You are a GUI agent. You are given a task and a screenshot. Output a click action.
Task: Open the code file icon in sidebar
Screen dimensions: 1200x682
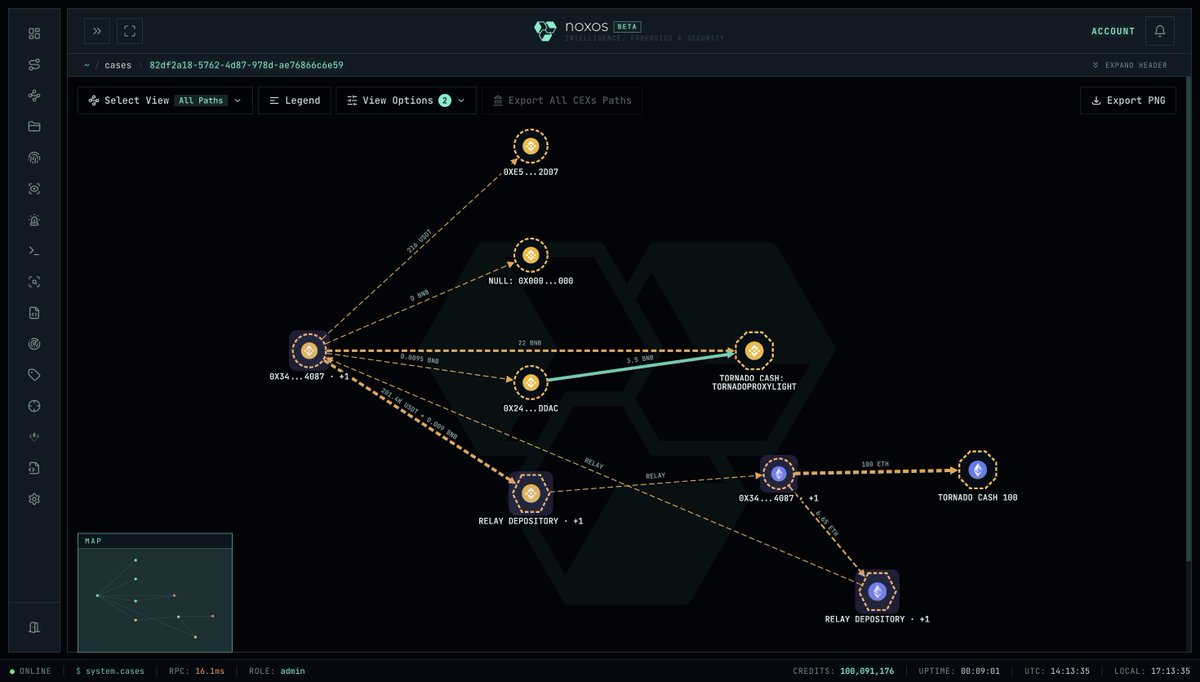coord(34,313)
